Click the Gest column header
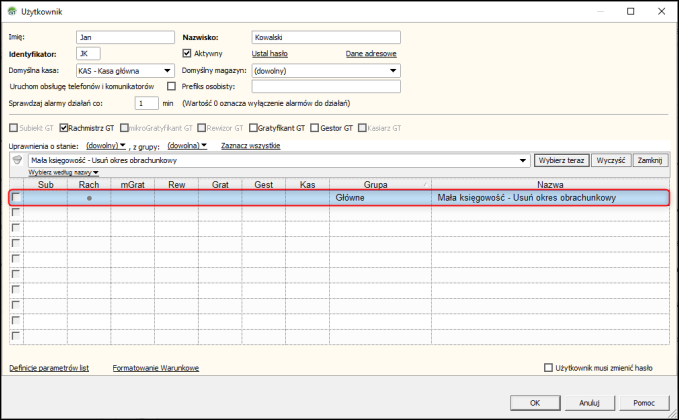The width and height of the screenshot is (679, 420). 264,184
